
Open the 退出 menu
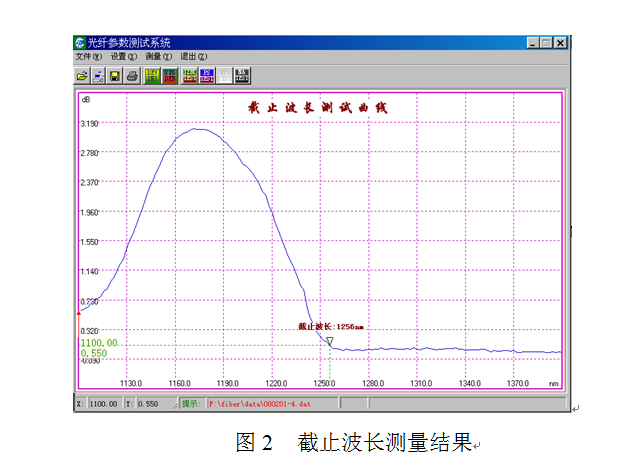[194, 57]
